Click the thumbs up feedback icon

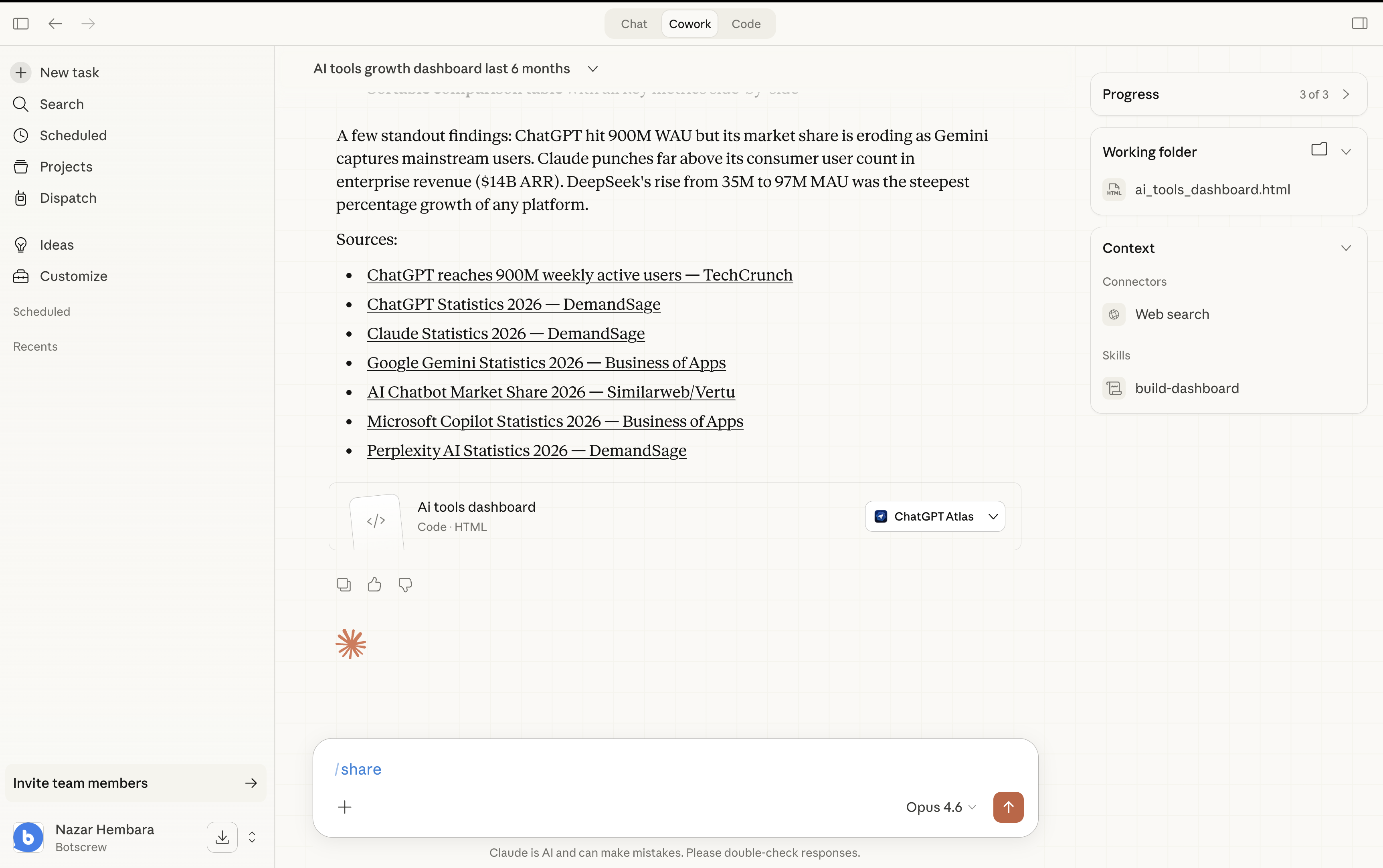pyautogui.click(x=374, y=584)
